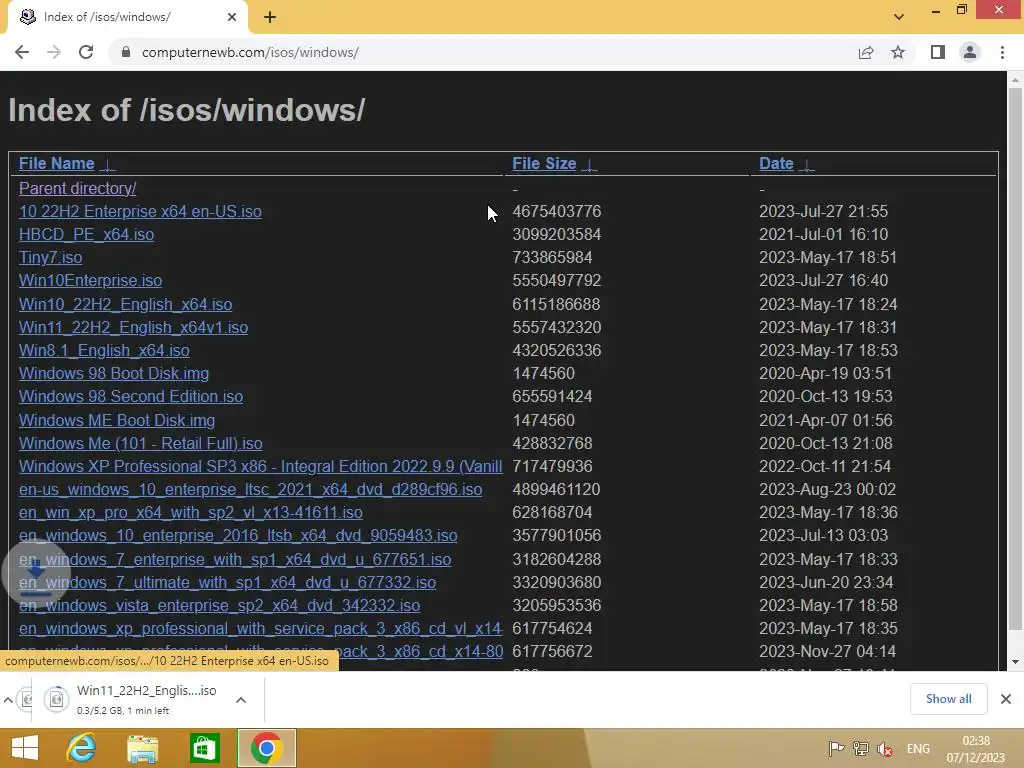This screenshot has height=768, width=1024.
Task: Go back to the previous page
Action: 22,52
